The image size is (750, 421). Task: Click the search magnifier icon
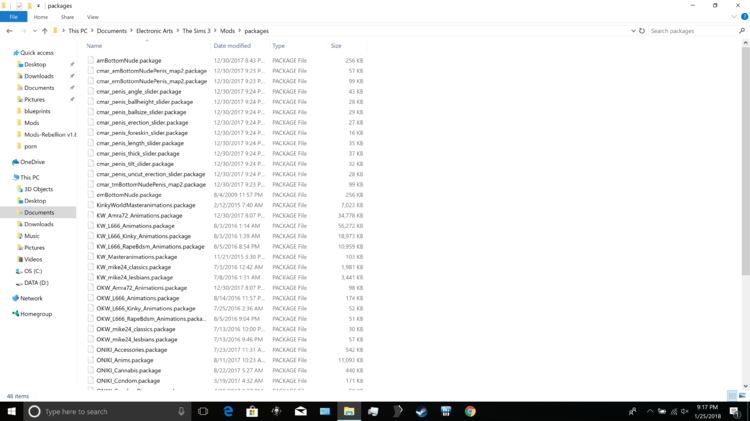click(742, 31)
